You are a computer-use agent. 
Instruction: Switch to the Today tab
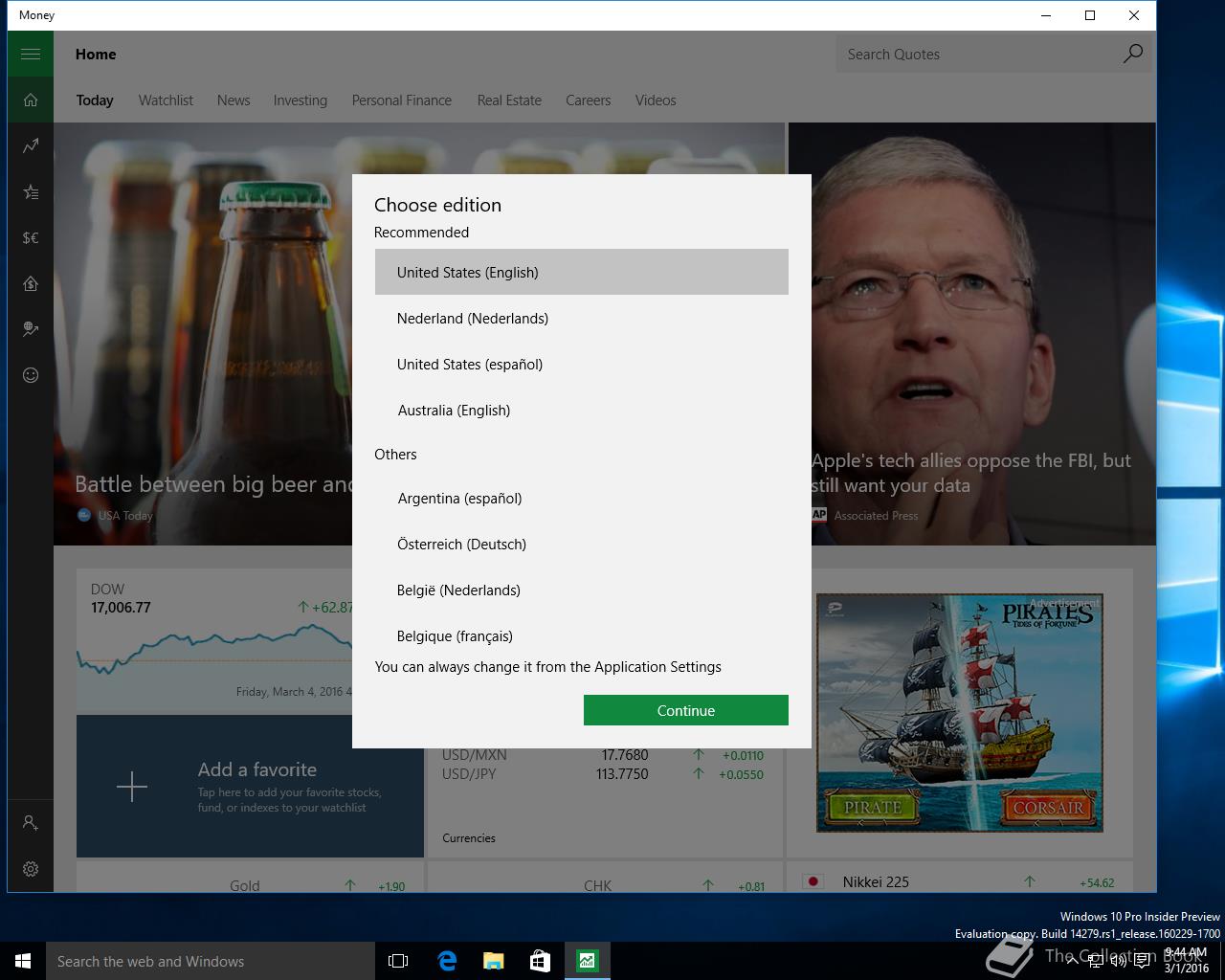tap(95, 100)
